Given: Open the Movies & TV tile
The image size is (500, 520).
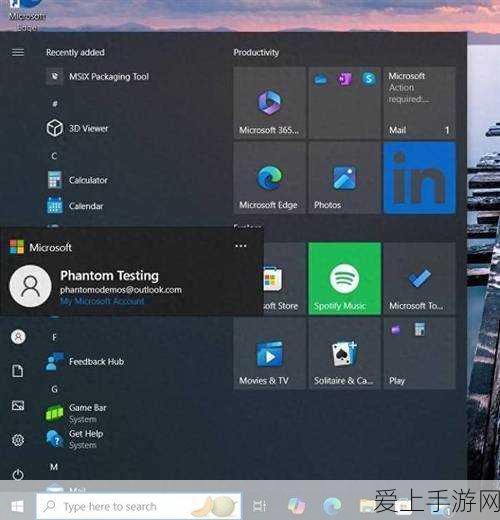Looking at the screenshot, I should click(269, 353).
